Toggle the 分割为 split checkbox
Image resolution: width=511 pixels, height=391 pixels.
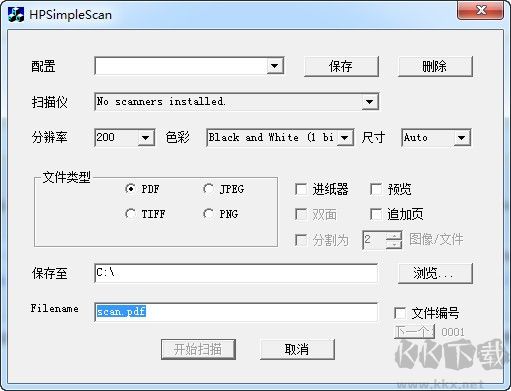pyautogui.click(x=301, y=240)
